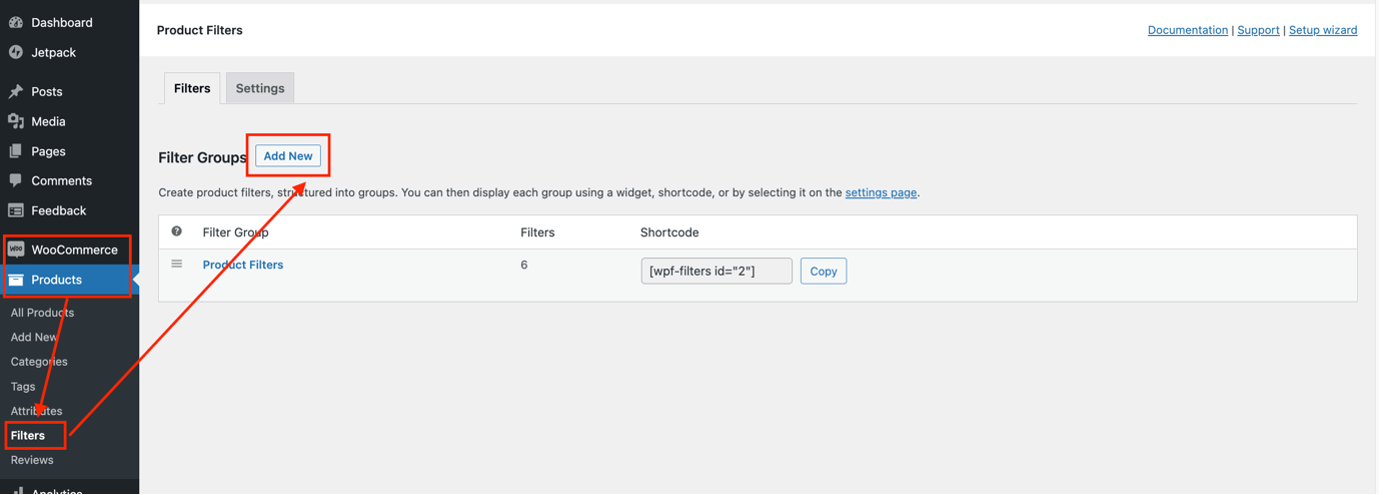Image resolution: width=1384 pixels, height=495 pixels.
Task: Click the Shortcode column header
Action: pos(670,232)
